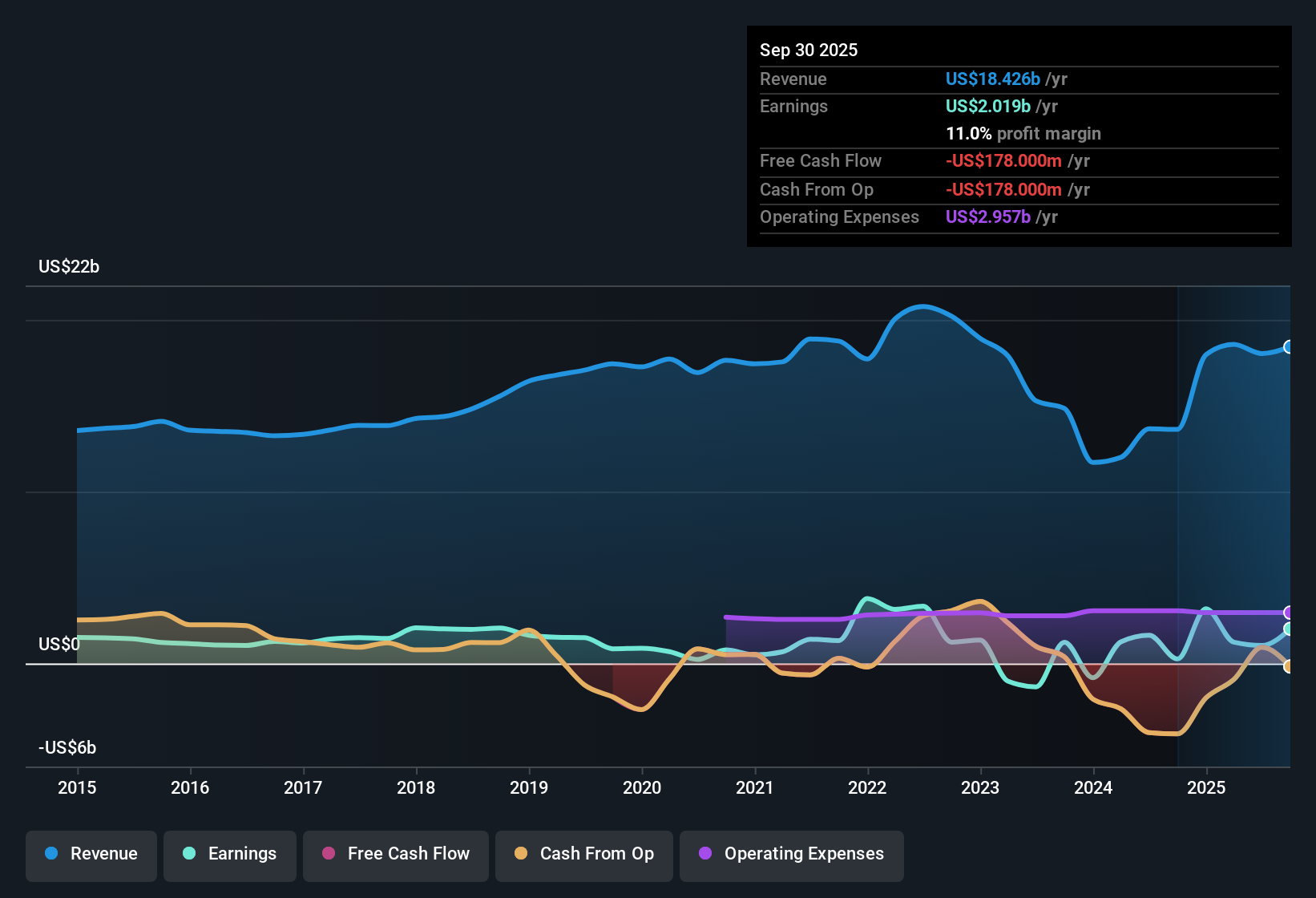Select the Revenue endpoint marker on the chart

point(1288,347)
